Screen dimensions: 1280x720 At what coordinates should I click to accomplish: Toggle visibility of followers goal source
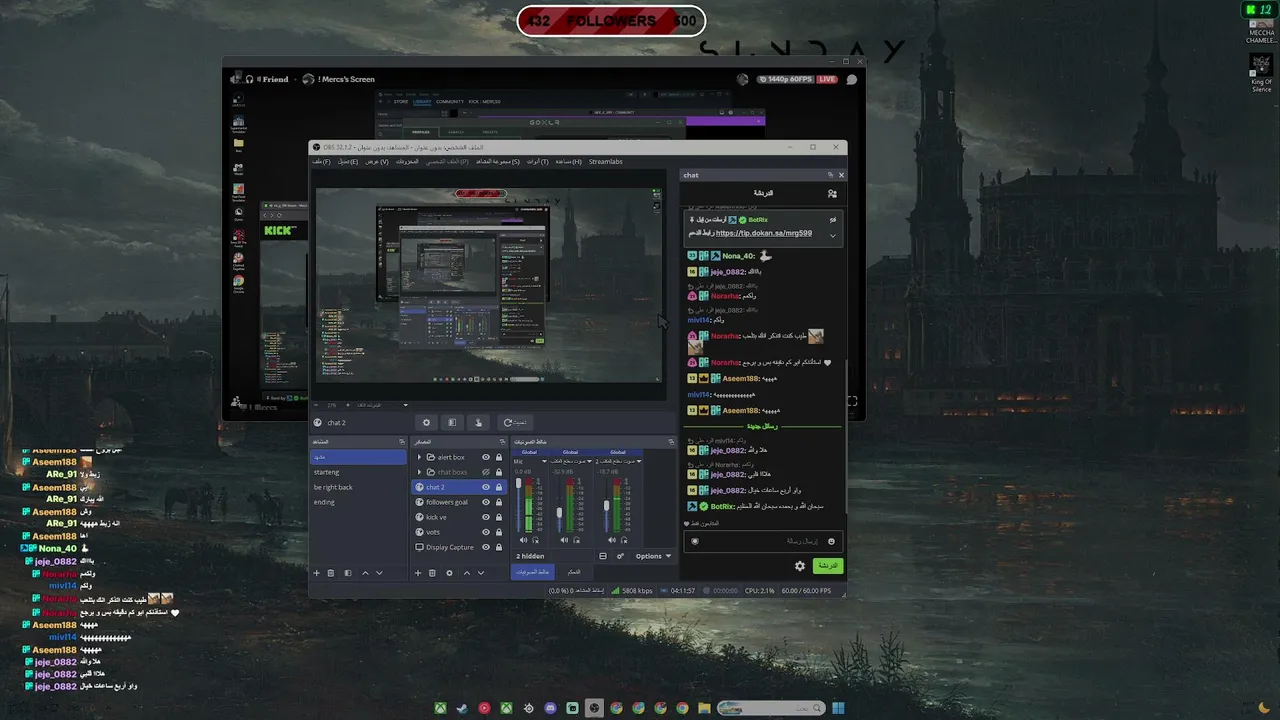point(486,502)
